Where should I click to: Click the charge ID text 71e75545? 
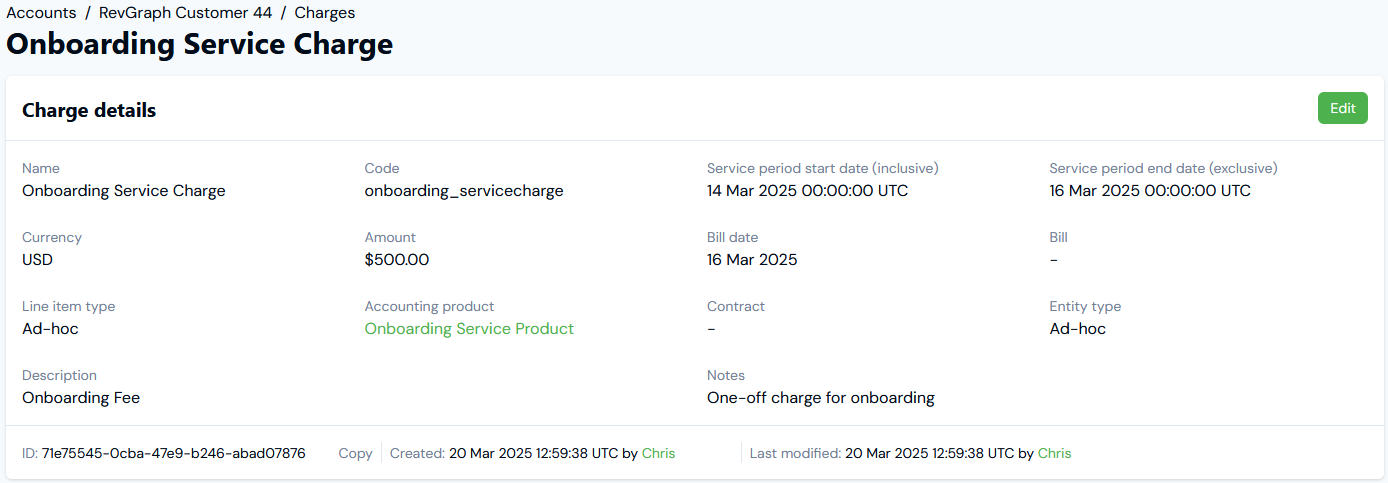coord(173,453)
